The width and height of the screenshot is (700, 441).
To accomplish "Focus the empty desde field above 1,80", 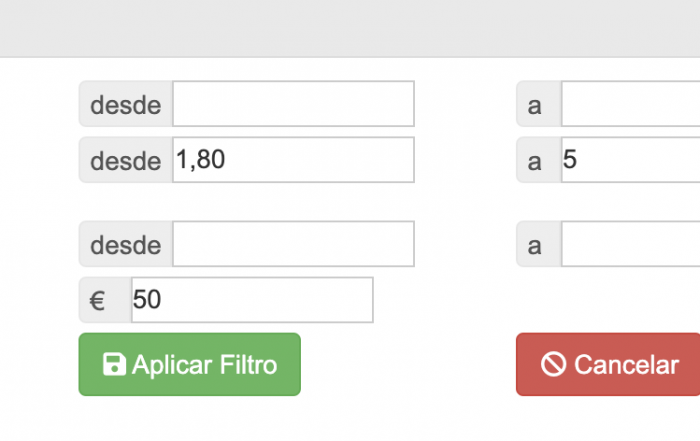I will [x=293, y=104].
